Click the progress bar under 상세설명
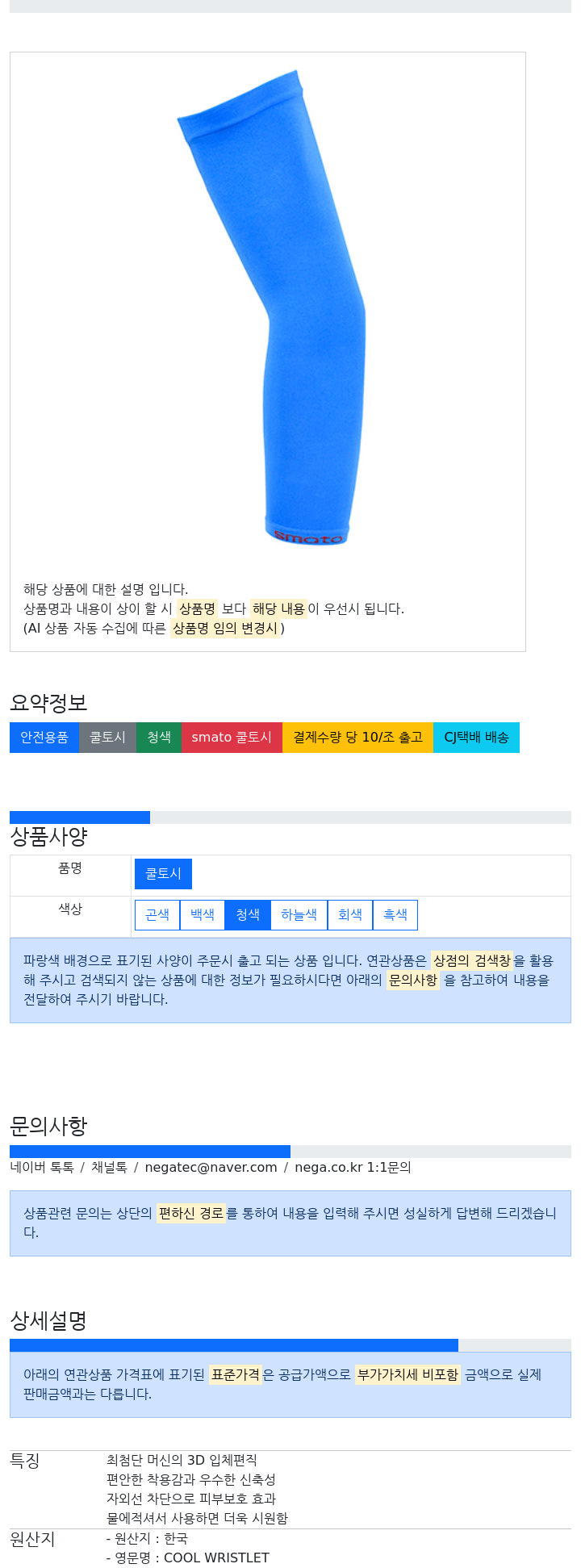The width and height of the screenshot is (581, 1568). pos(290,1345)
